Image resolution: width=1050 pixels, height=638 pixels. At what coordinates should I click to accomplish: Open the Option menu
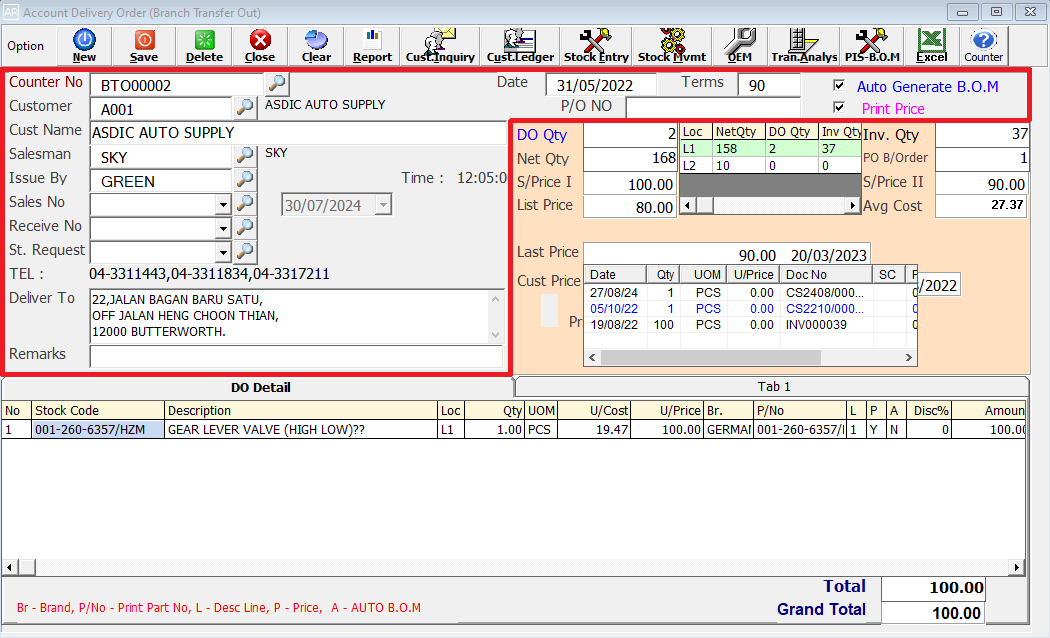point(25,46)
